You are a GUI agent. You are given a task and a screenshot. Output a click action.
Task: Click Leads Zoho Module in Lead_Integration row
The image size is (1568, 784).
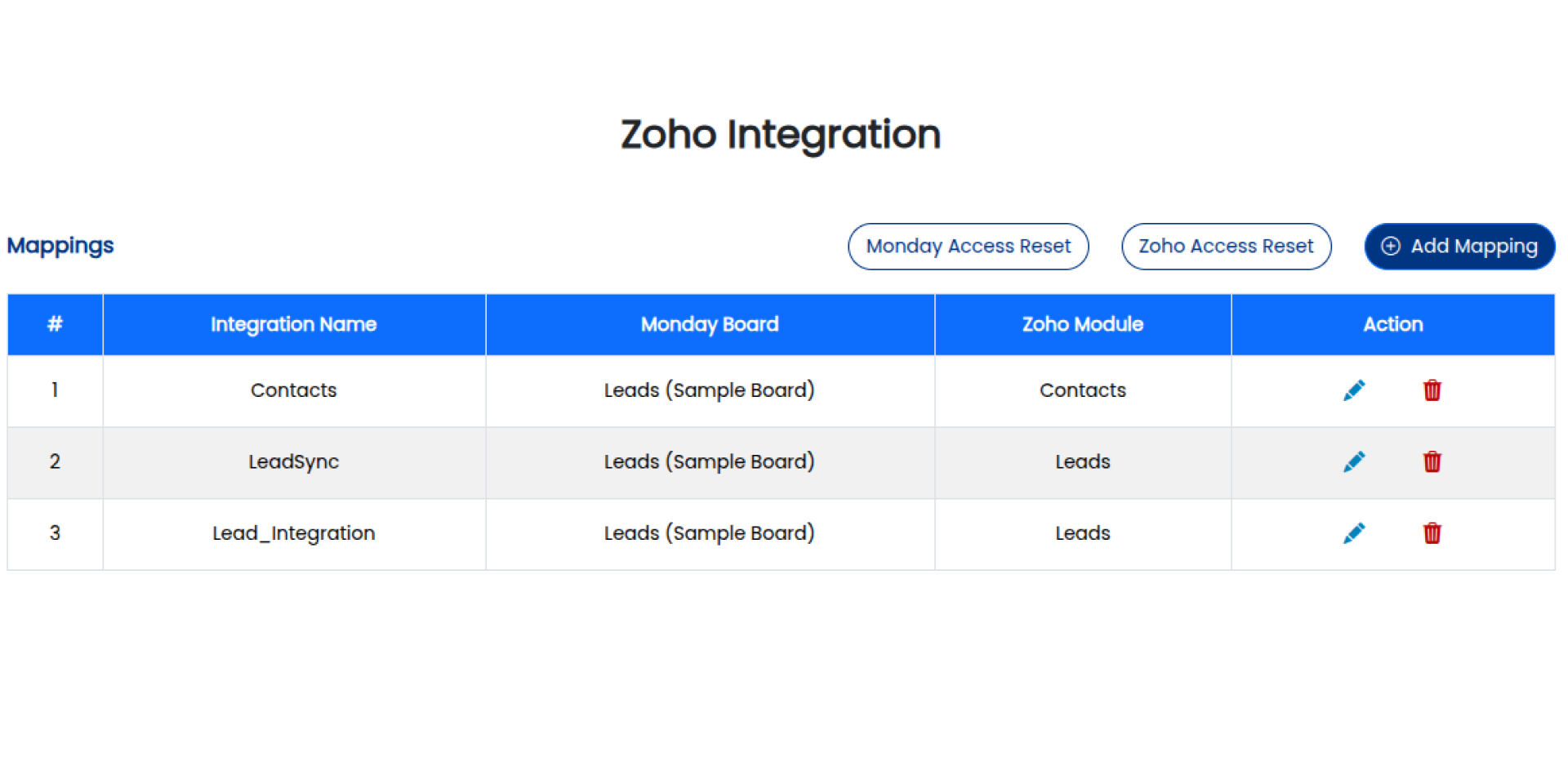tap(1083, 533)
